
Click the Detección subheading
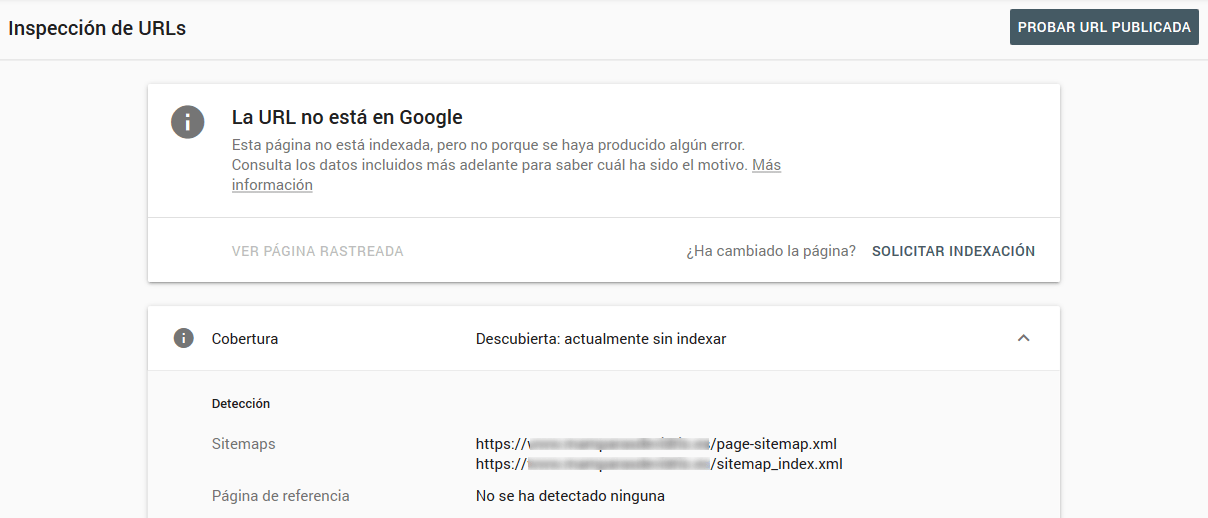(241, 404)
